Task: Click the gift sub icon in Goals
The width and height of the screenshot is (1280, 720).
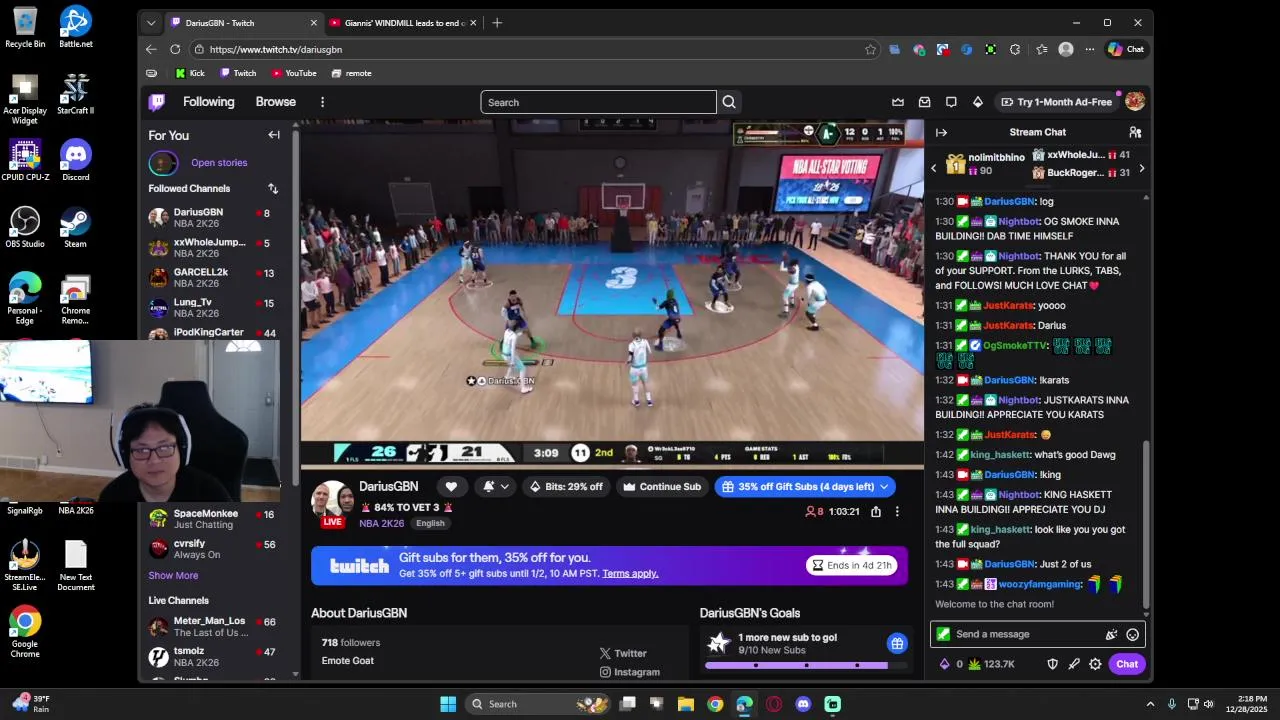Action: click(x=897, y=643)
